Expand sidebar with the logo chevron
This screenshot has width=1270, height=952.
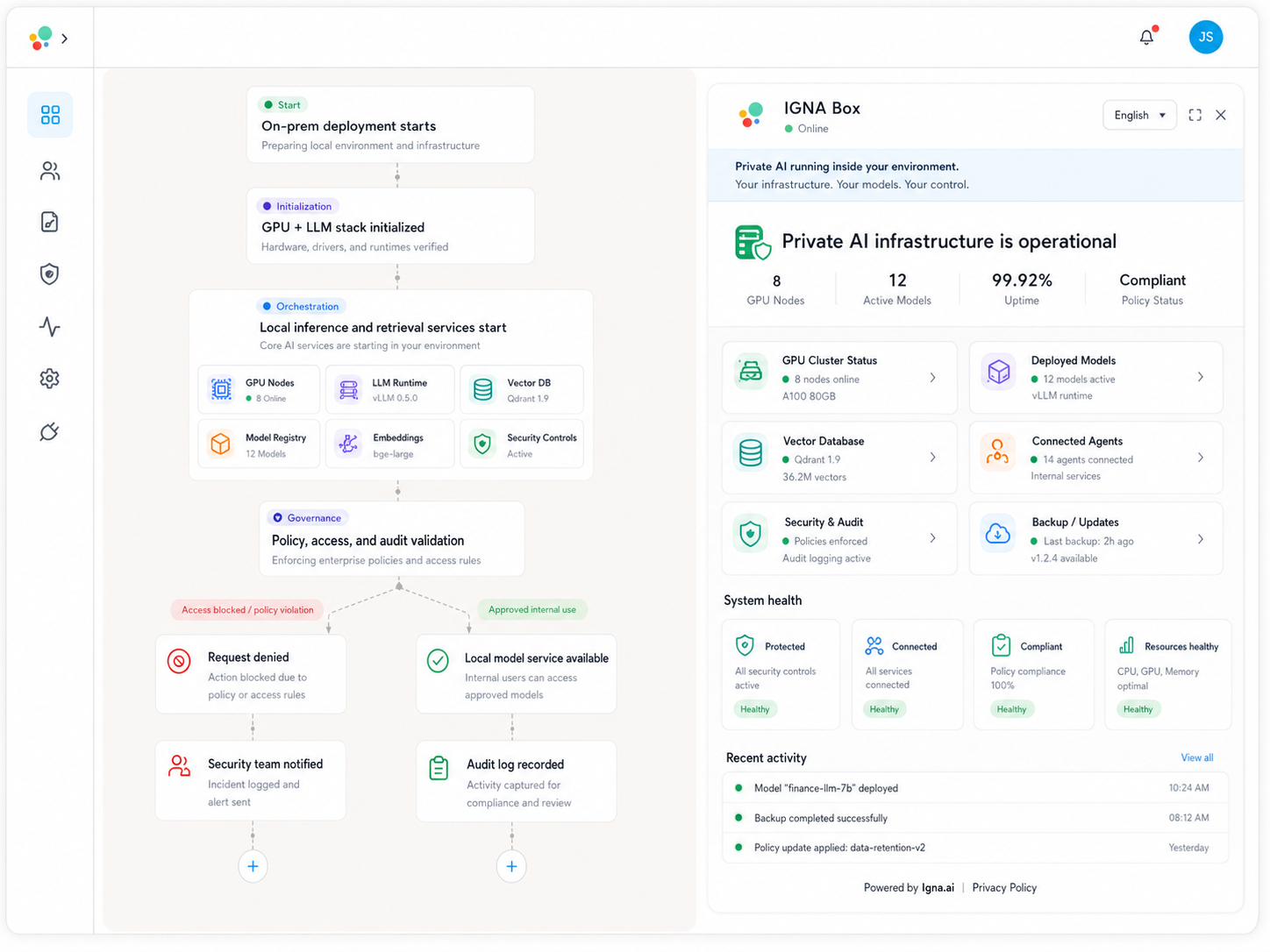click(x=65, y=39)
